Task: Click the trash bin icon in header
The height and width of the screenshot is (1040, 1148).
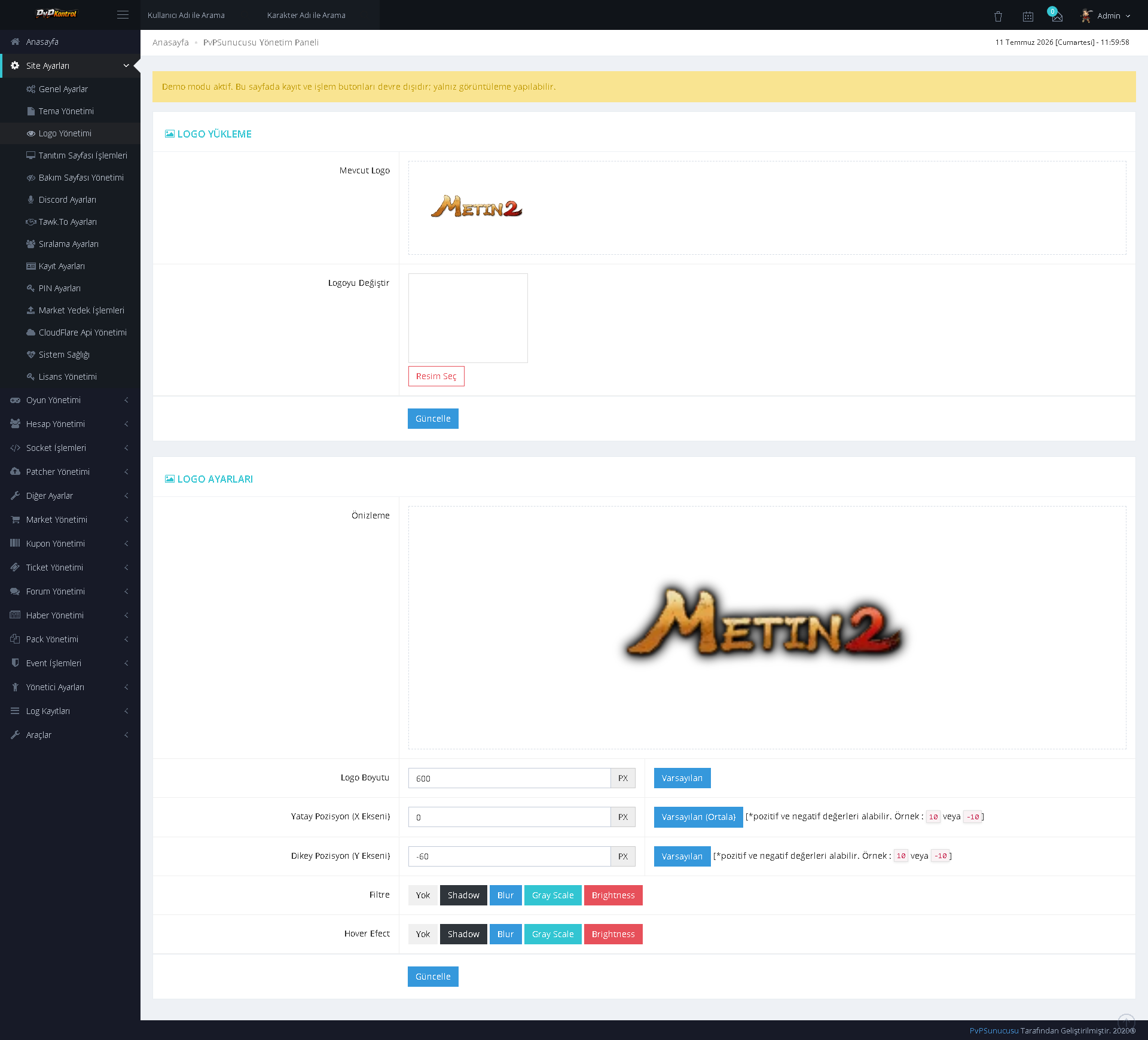Action: [998, 16]
